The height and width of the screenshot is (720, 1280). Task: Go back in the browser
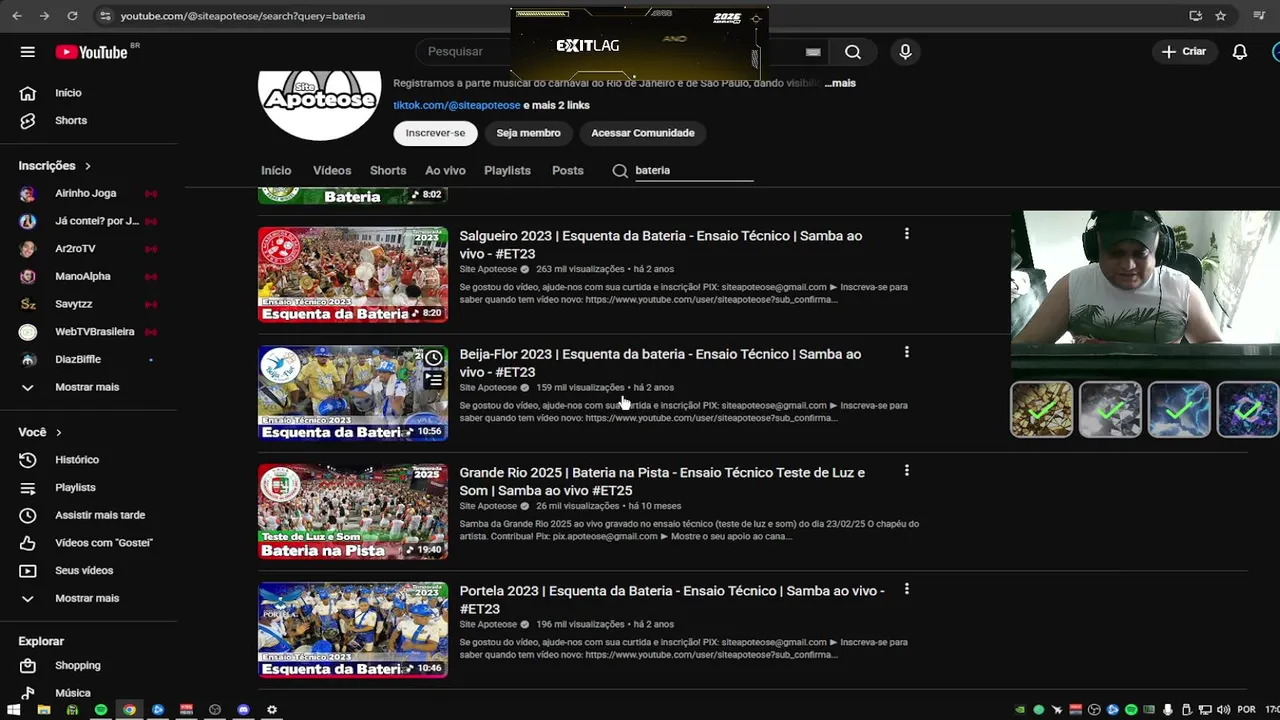pyautogui.click(x=16, y=16)
